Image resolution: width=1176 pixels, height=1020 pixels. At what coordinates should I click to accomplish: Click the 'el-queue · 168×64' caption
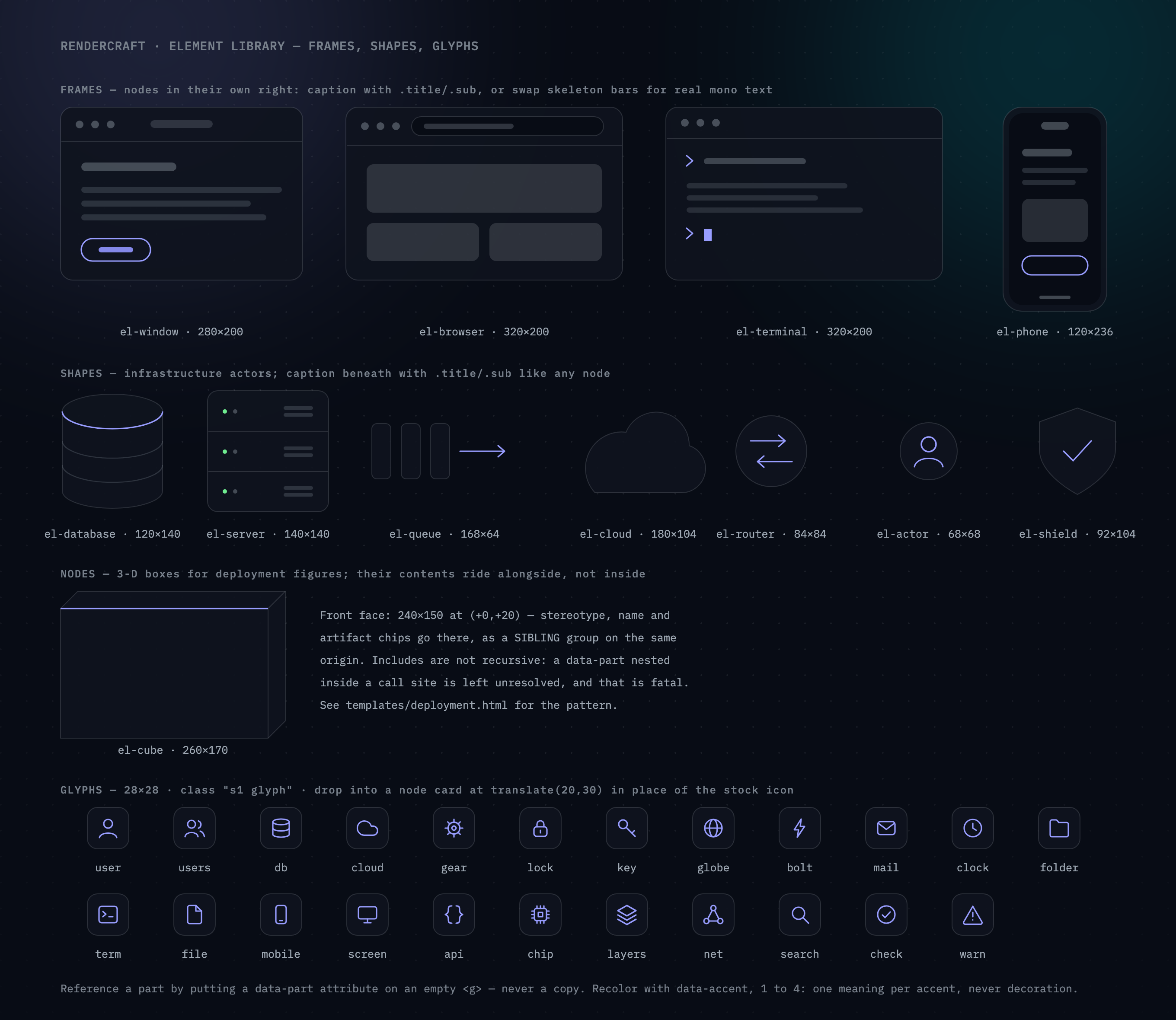(444, 534)
